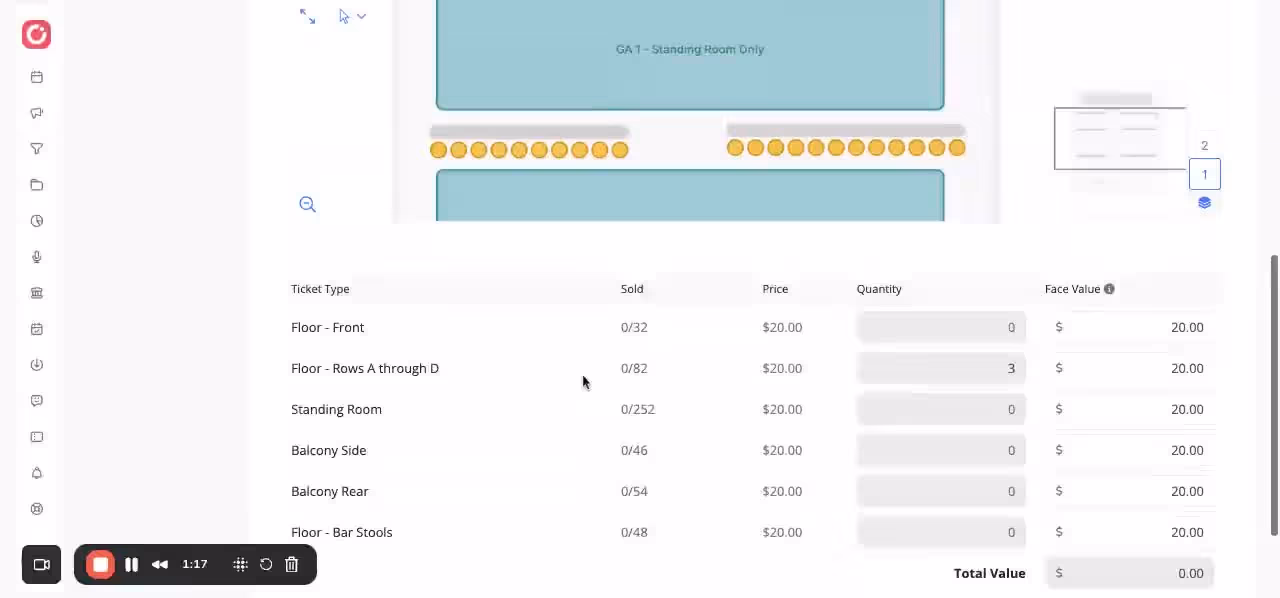Click the "0/252" sold count
The width and height of the screenshot is (1280, 598).
click(638, 409)
